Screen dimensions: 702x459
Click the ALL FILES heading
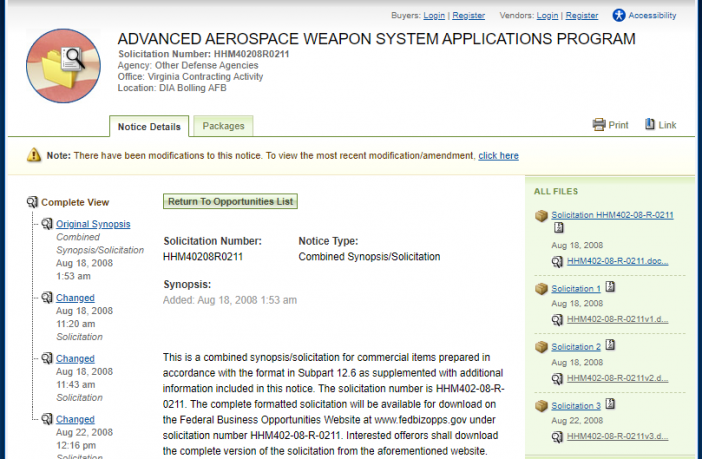(x=556, y=192)
